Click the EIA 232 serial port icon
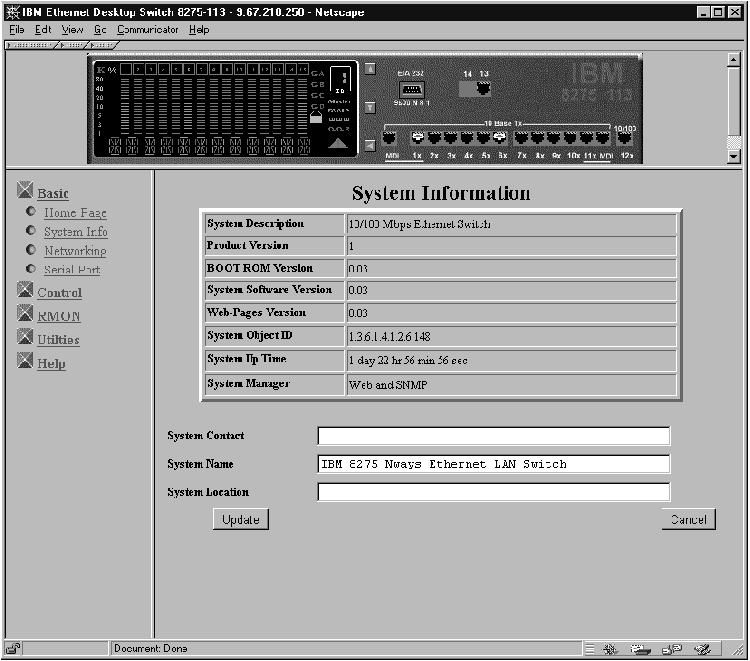The image size is (750, 661). pos(411,89)
